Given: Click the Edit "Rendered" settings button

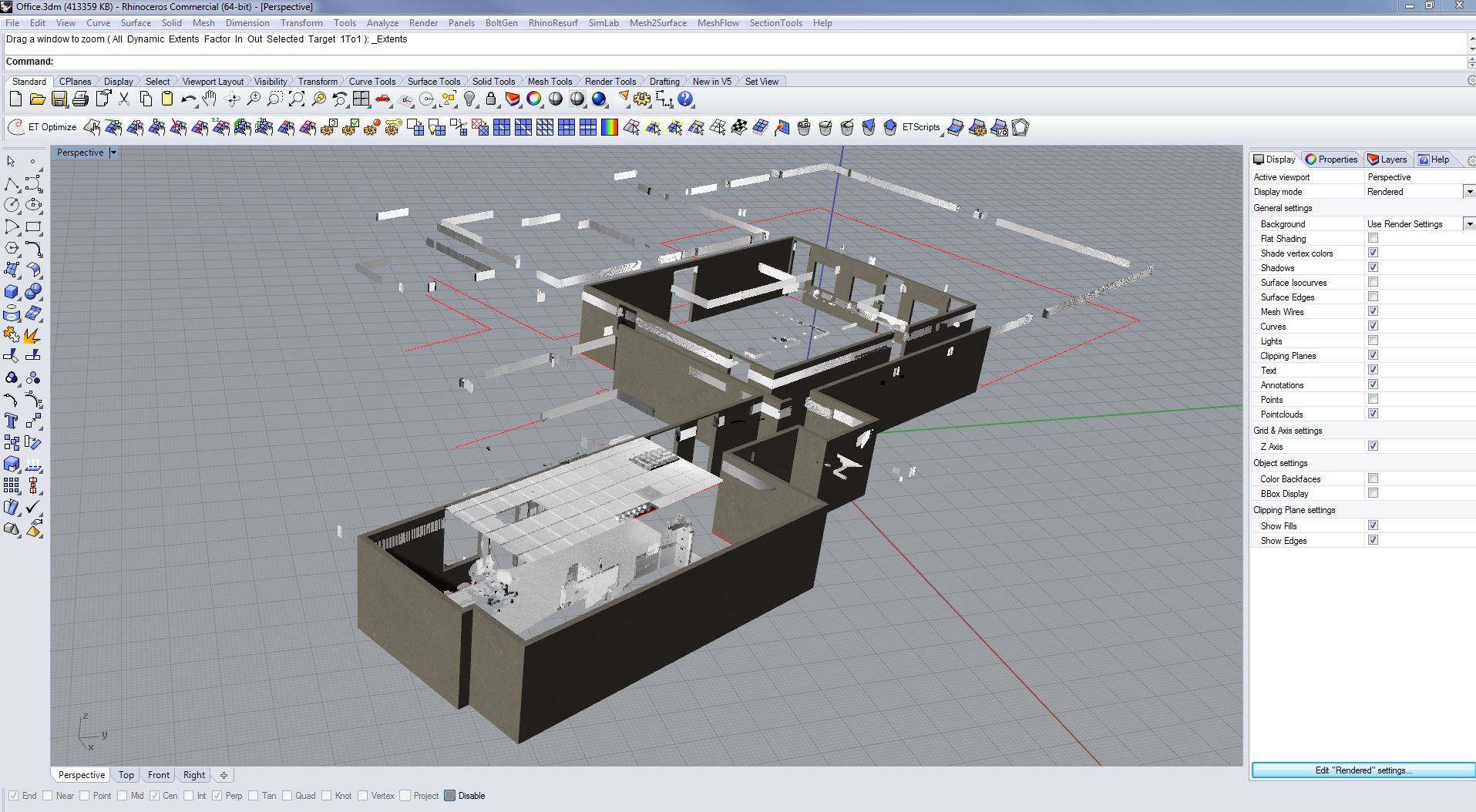Looking at the screenshot, I should (1363, 770).
